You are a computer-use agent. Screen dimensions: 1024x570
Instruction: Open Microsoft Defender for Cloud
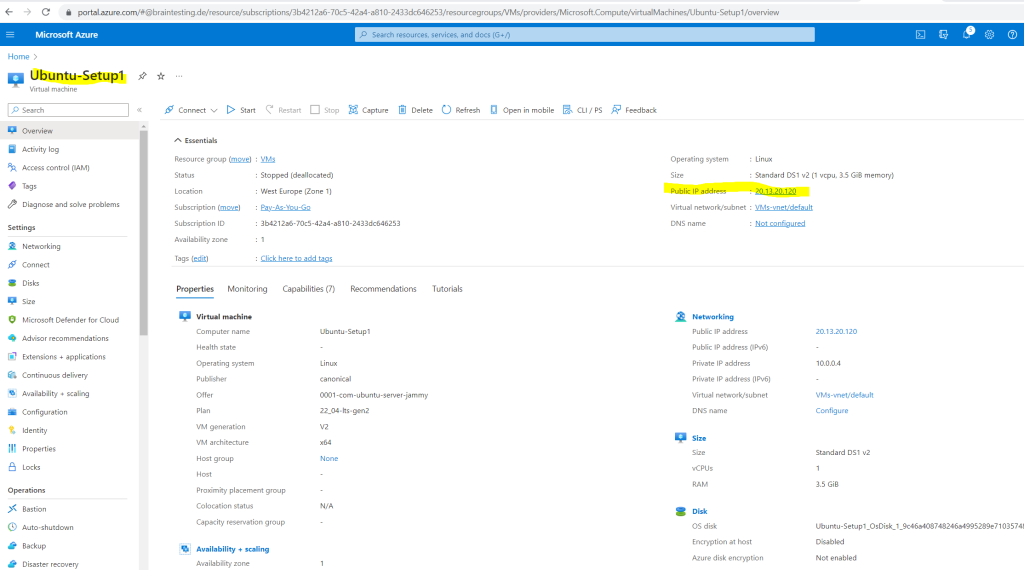71,320
